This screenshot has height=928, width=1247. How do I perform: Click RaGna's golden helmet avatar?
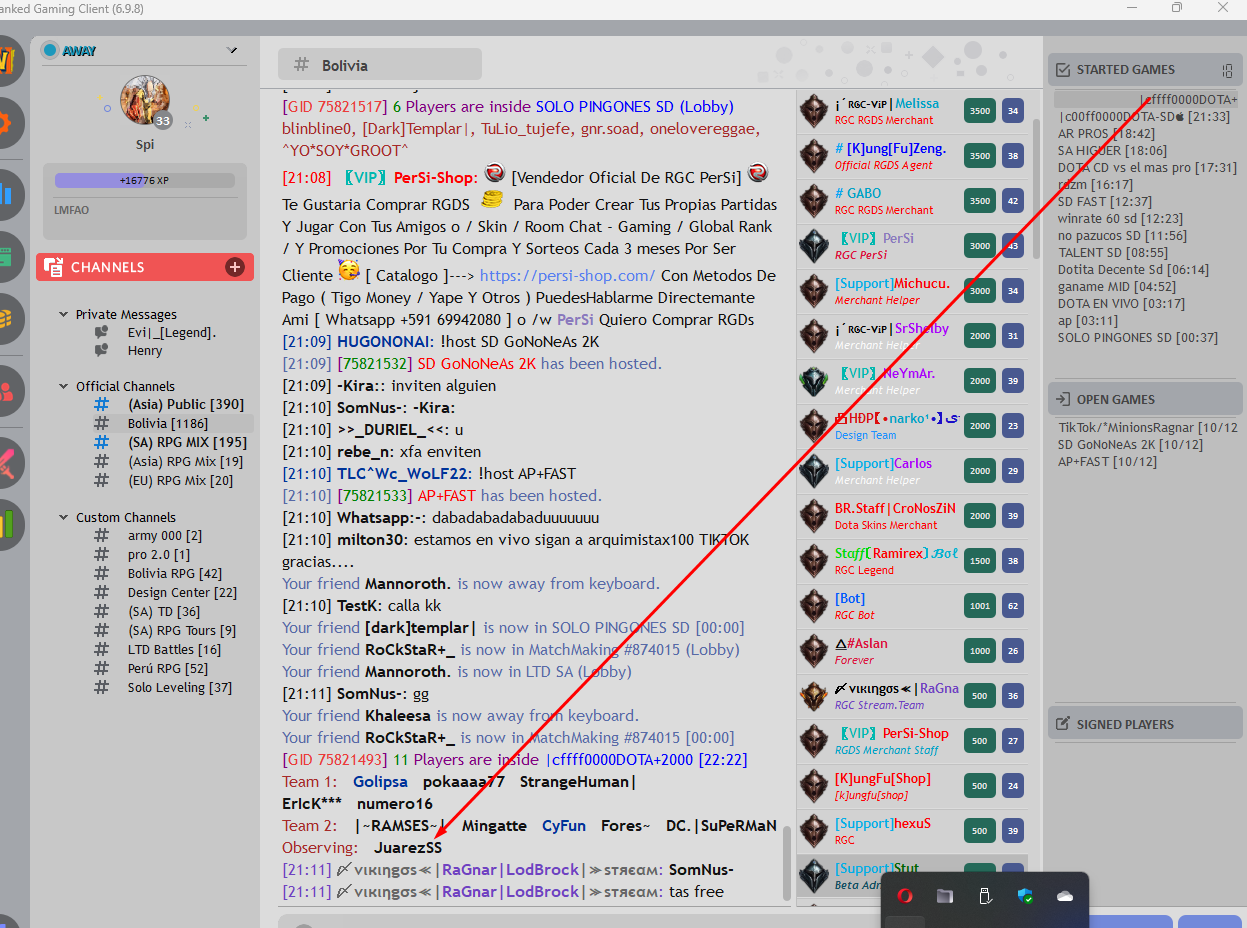coord(814,696)
